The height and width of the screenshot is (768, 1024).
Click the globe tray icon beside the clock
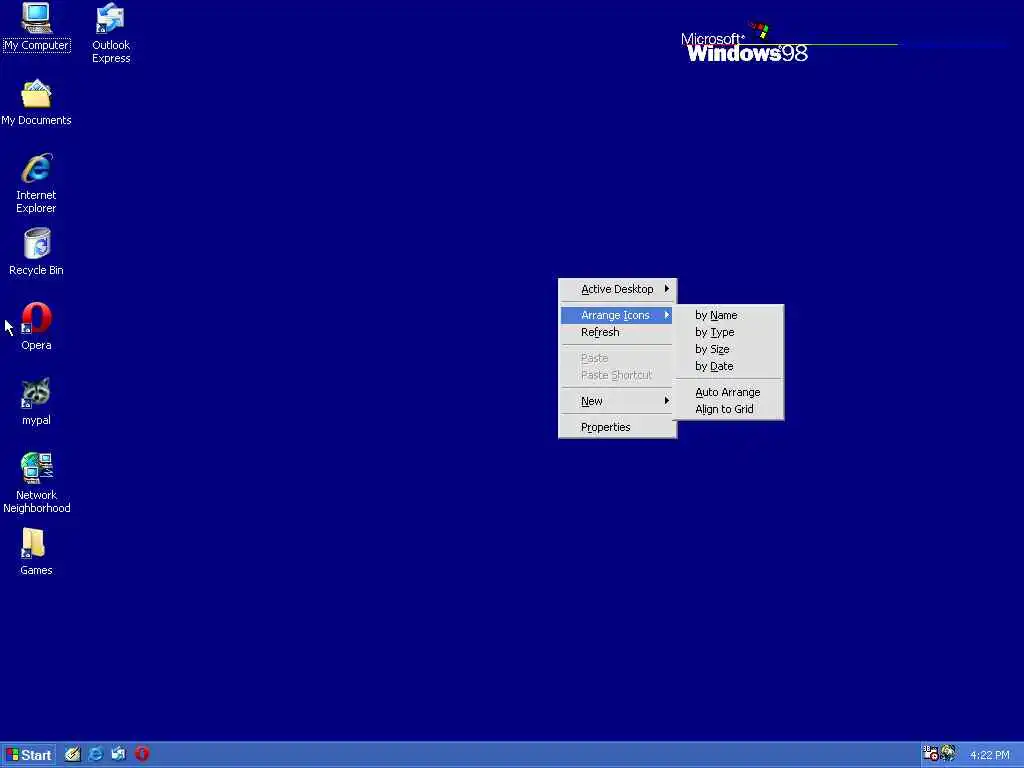point(948,754)
